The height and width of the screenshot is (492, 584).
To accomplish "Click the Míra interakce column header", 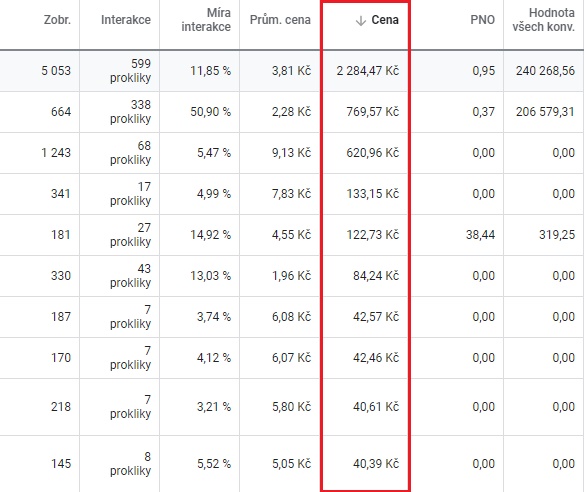I will 206,20.
